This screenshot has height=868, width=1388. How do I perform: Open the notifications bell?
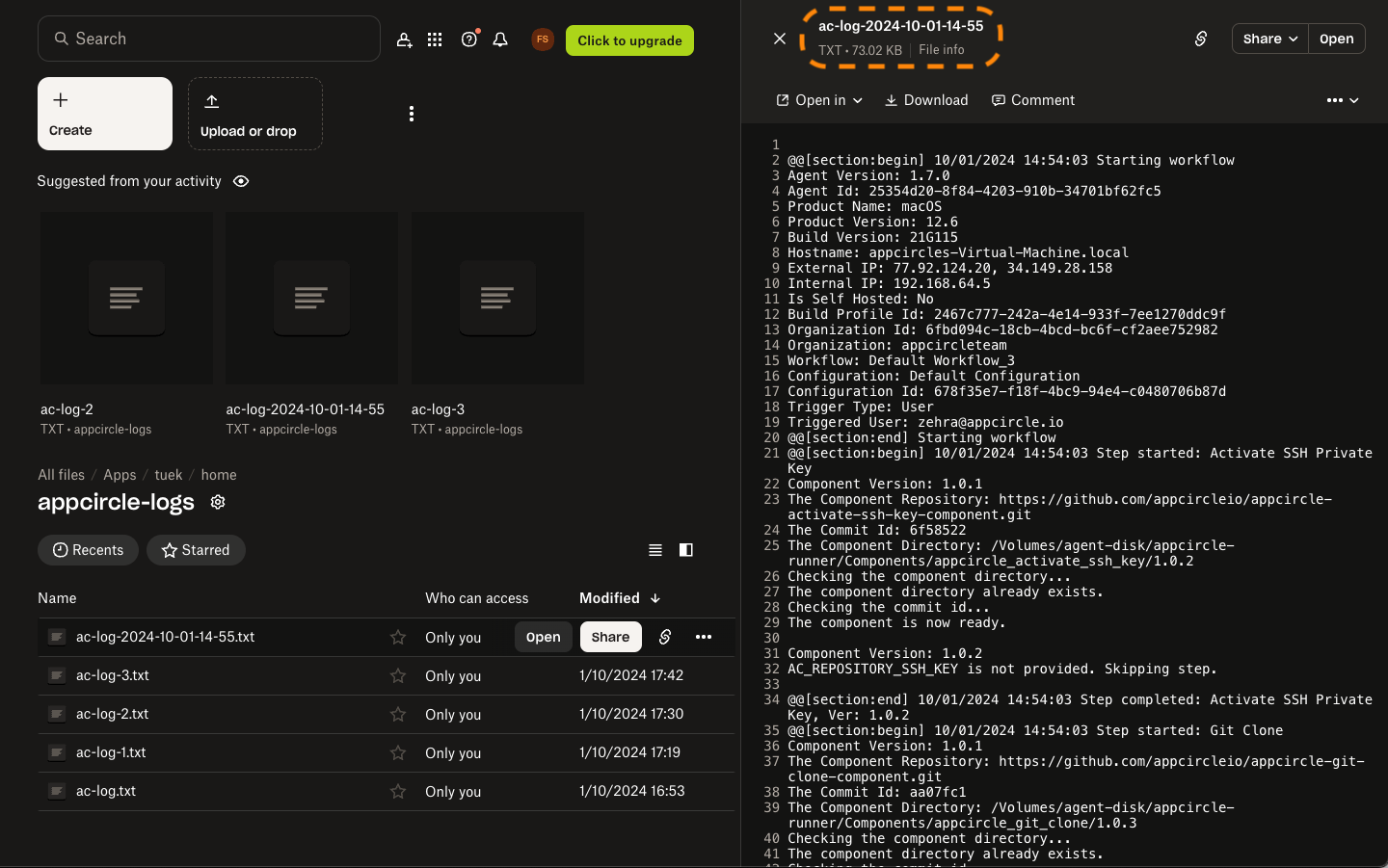[500, 39]
